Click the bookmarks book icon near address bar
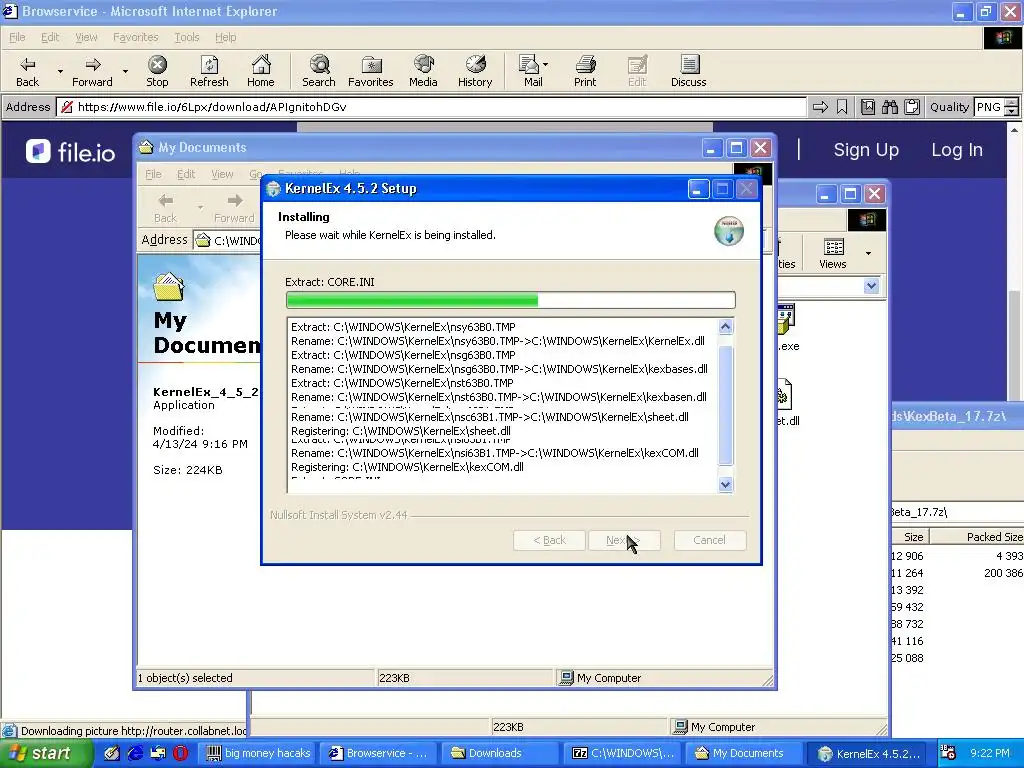Image resolution: width=1024 pixels, height=768 pixels. click(x=868, y=107)
